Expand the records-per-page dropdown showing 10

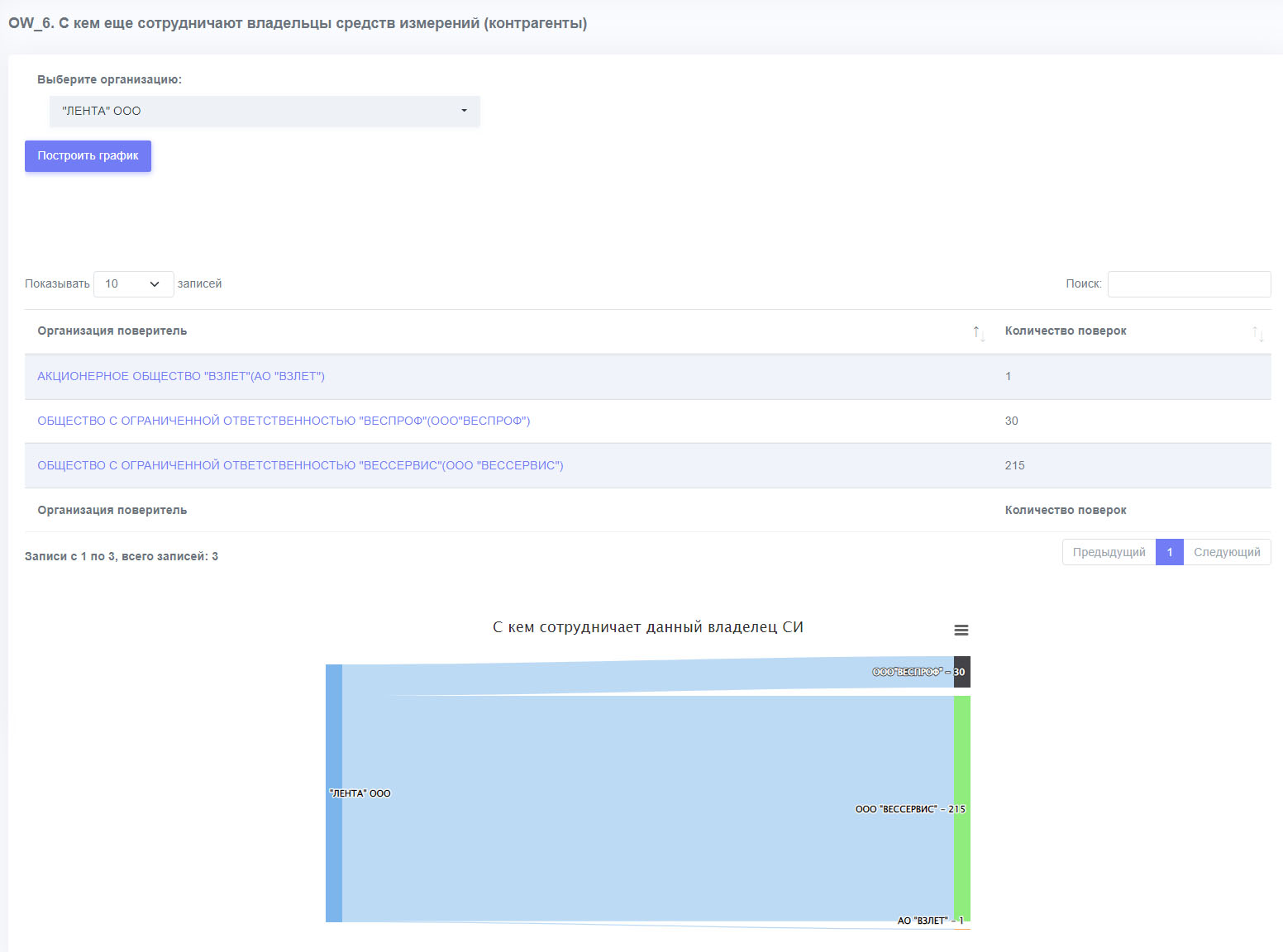134,283
